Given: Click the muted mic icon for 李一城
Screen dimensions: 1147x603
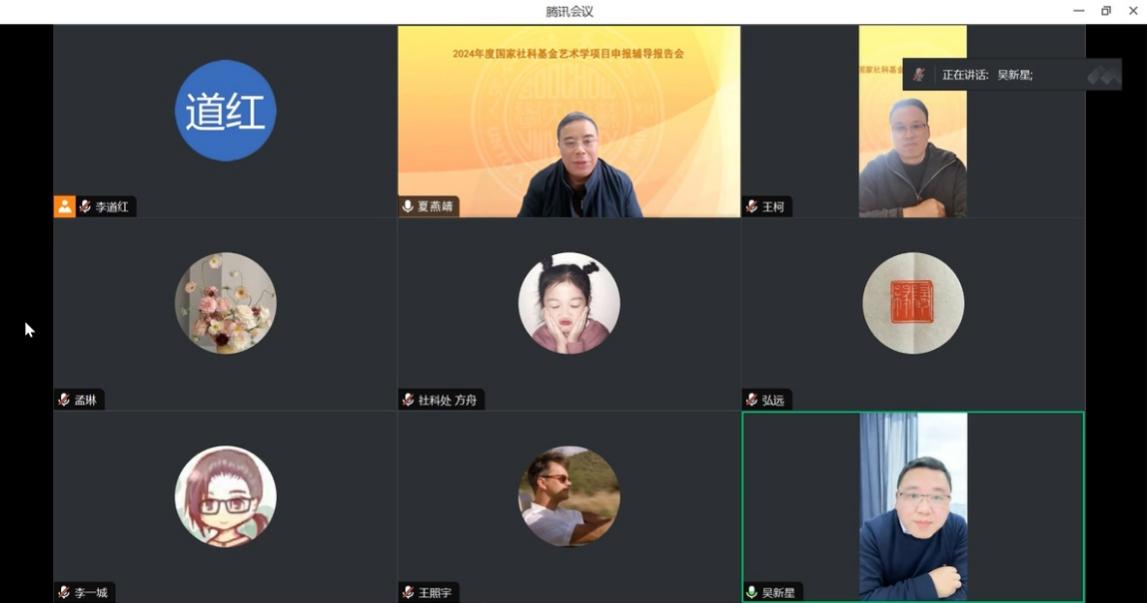Looking at the screenshot, I should point(65,593).
